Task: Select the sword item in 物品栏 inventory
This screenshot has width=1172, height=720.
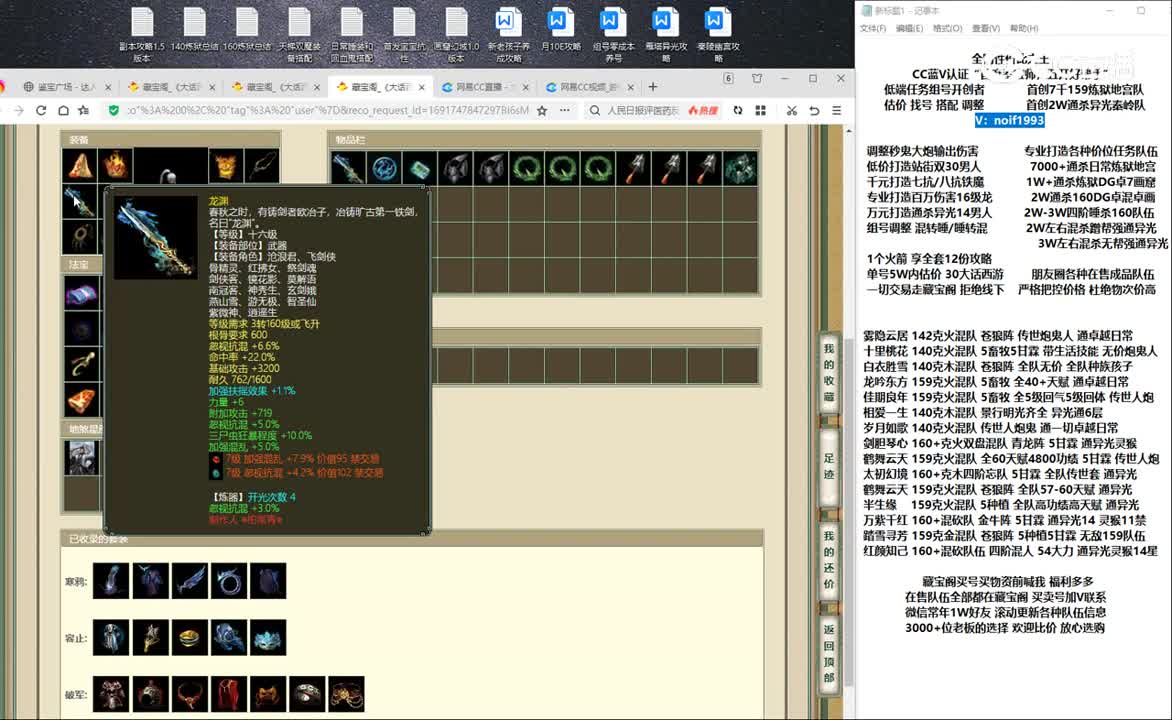Action: 348,168
